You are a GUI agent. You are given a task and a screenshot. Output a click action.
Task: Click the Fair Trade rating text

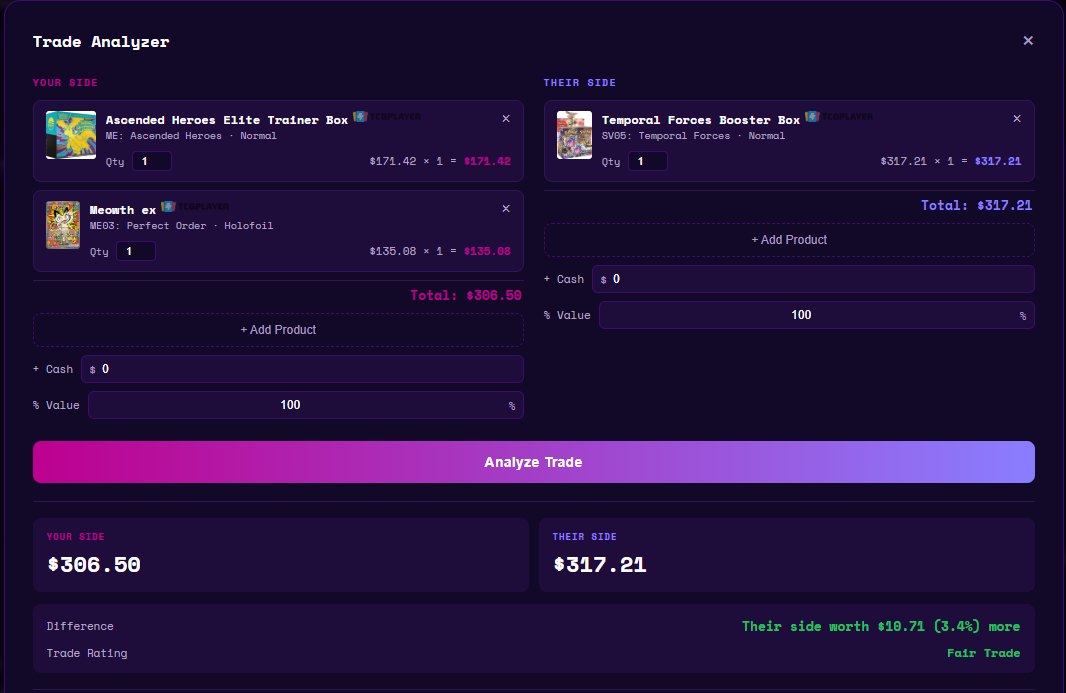point(984,653)
